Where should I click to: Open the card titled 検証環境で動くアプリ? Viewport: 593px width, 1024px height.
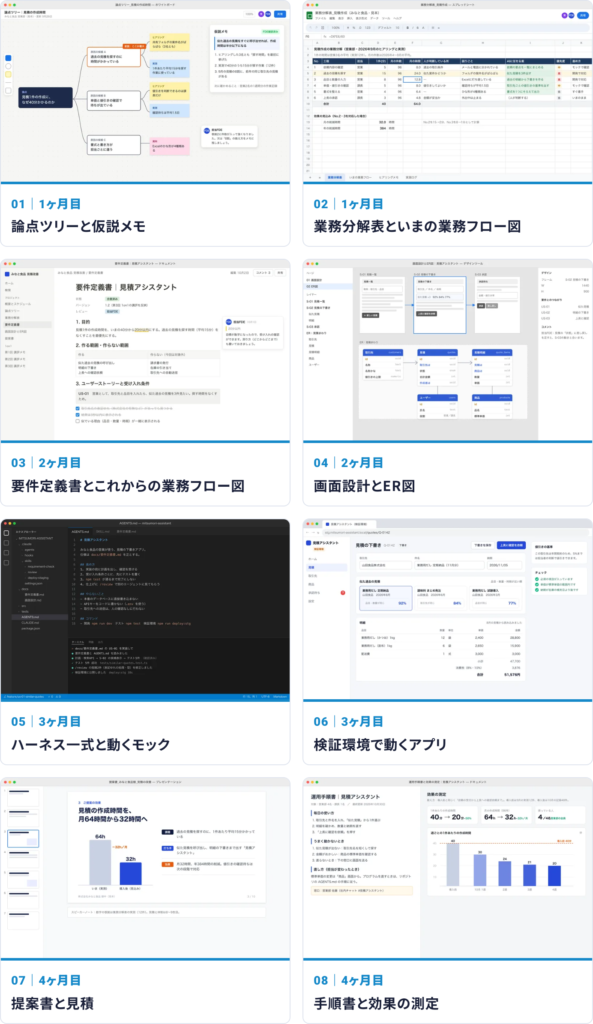pyautogui.click(x=447, y=641)
